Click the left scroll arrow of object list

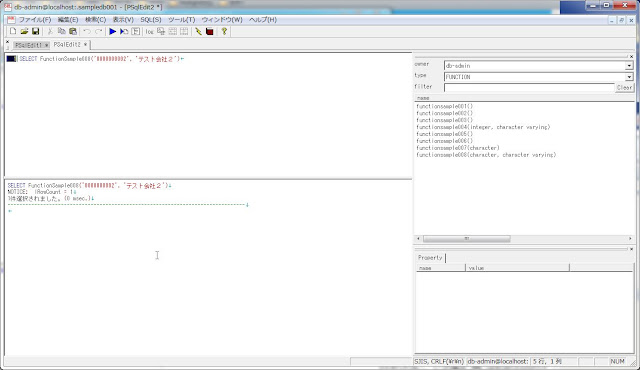coord(418,239)
